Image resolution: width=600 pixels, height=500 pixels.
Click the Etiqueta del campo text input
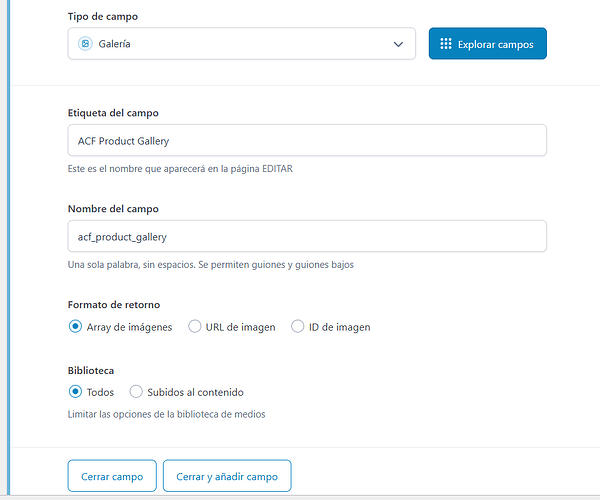306,140
